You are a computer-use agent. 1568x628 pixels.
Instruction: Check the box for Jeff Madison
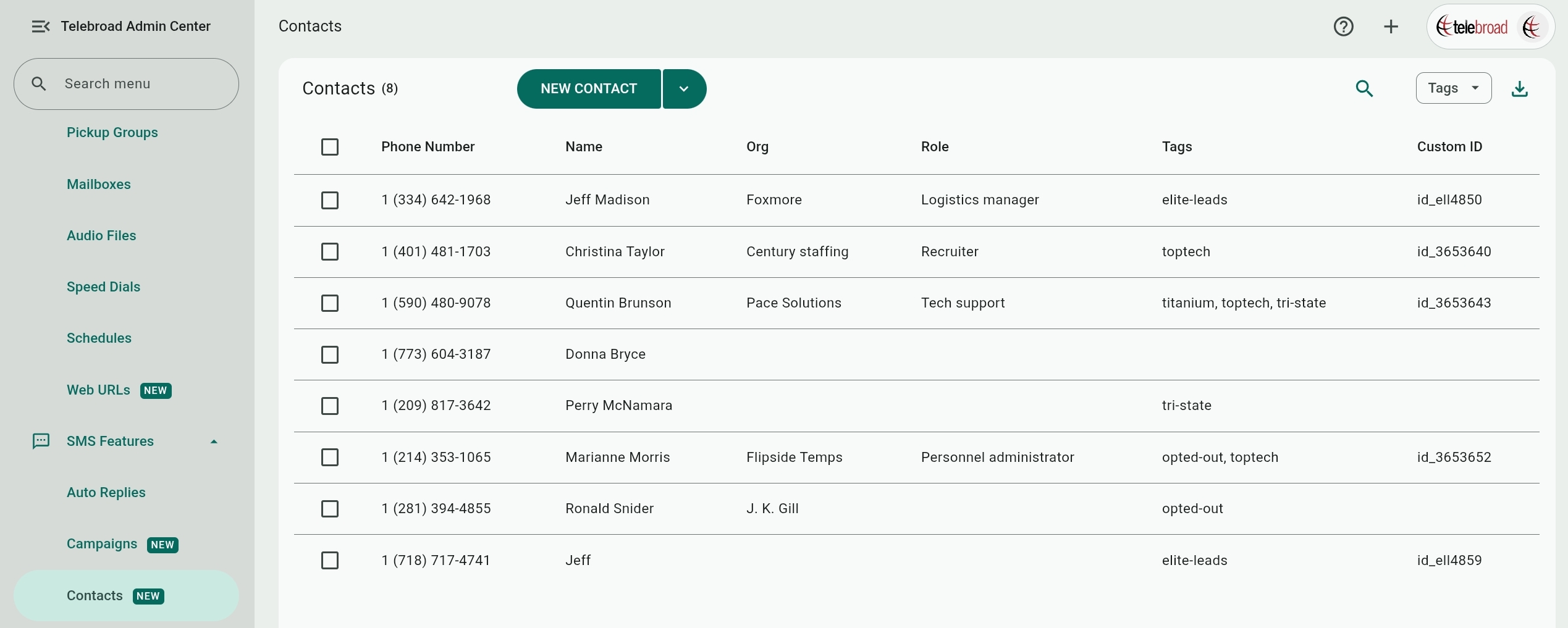point(330,200)
